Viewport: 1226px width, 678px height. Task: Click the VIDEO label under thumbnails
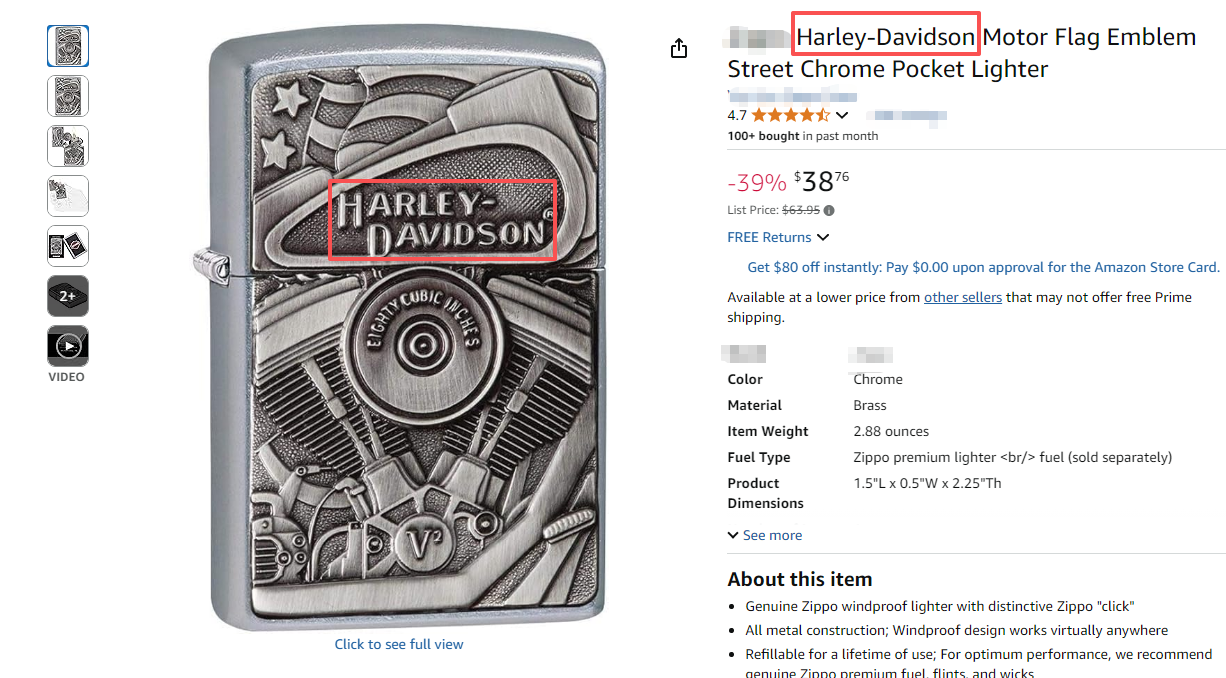point(67,377)
